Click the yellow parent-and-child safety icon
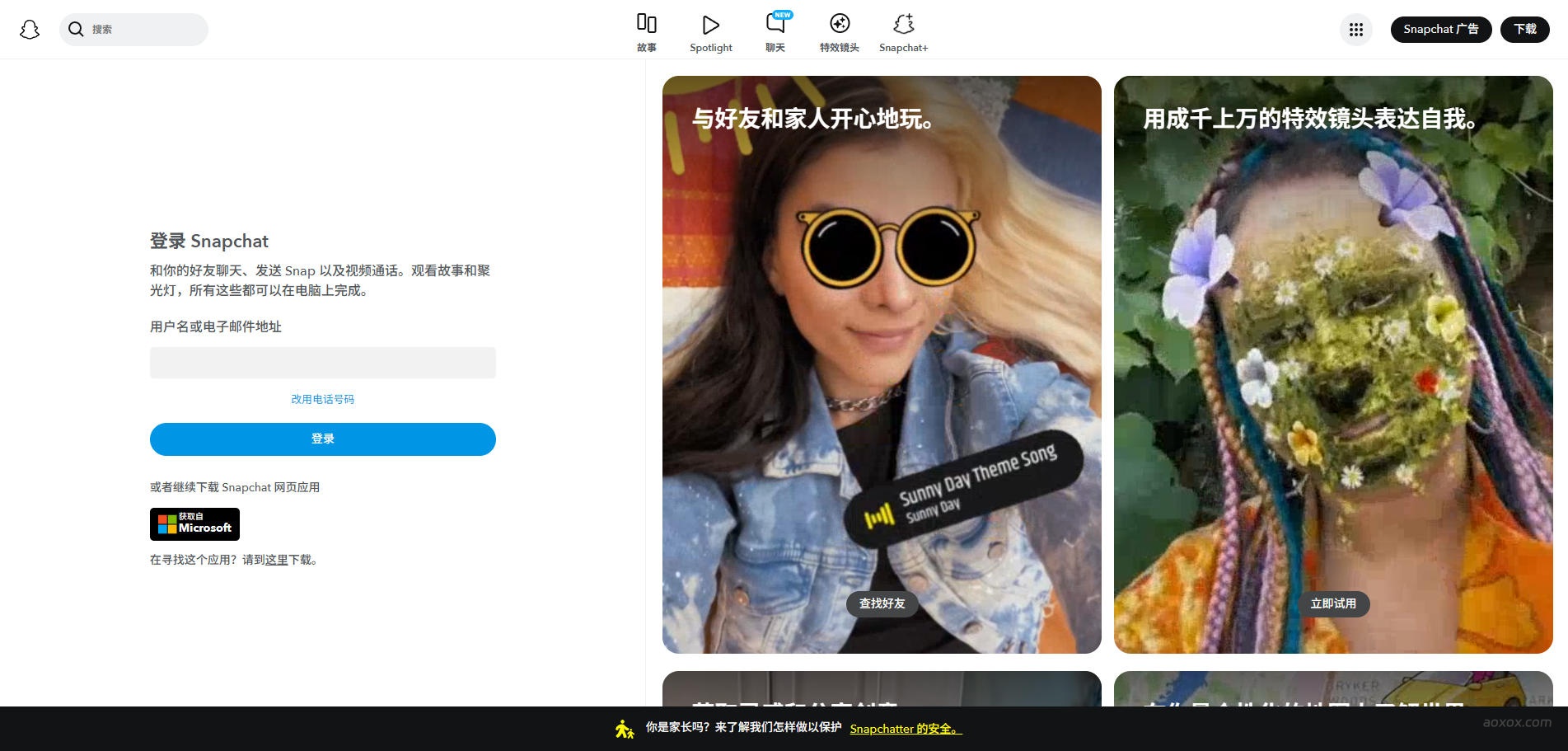 (625, 729)
